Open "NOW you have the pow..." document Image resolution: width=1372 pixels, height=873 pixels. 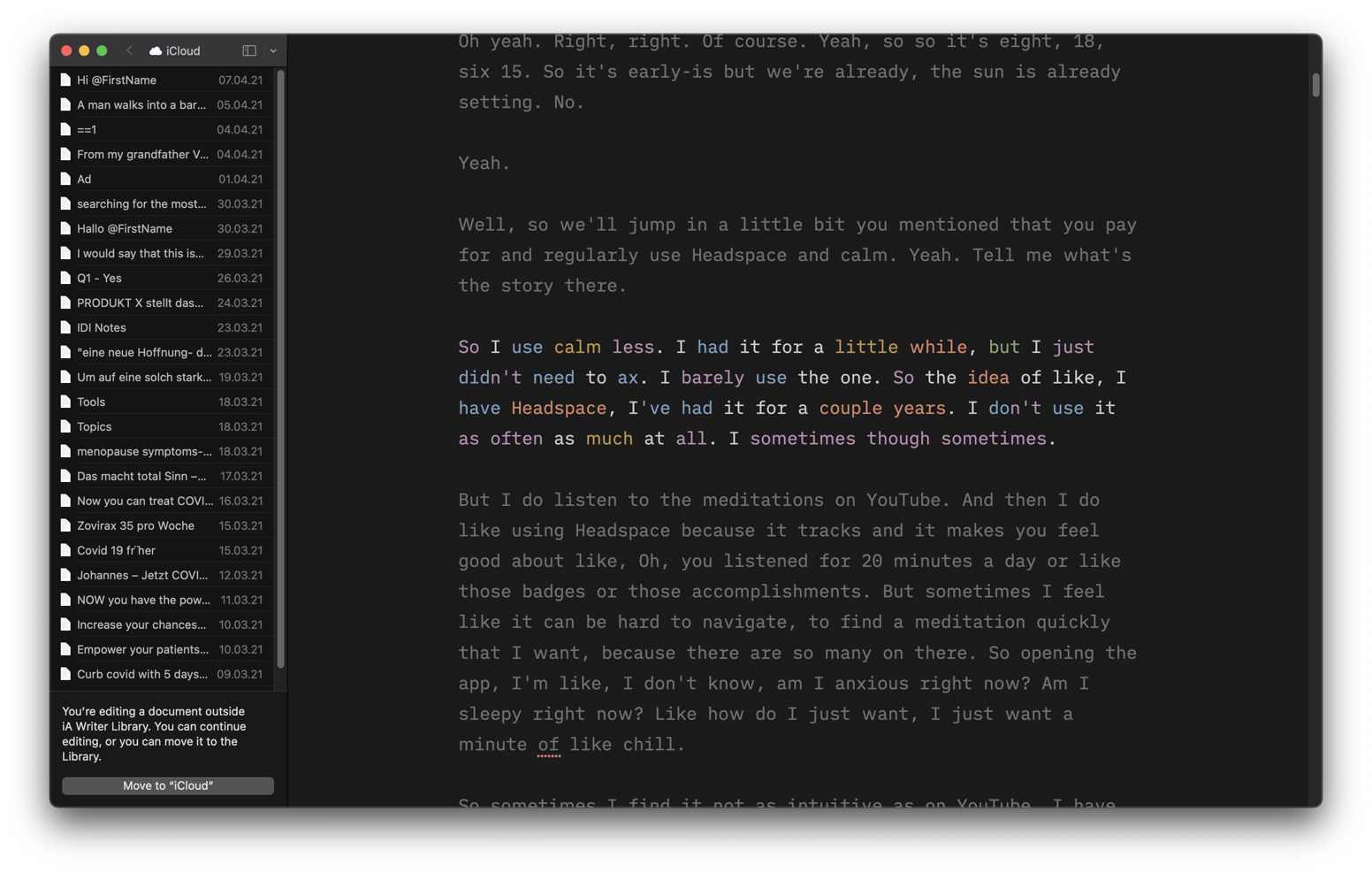162,600
